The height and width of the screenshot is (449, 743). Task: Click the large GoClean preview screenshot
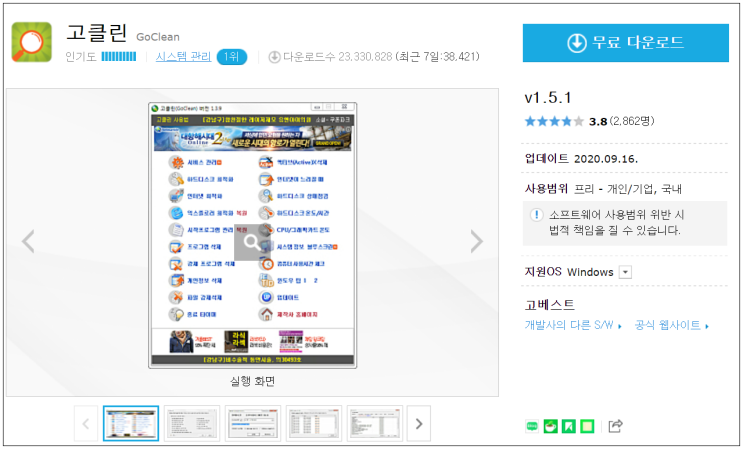click(253, 235)
